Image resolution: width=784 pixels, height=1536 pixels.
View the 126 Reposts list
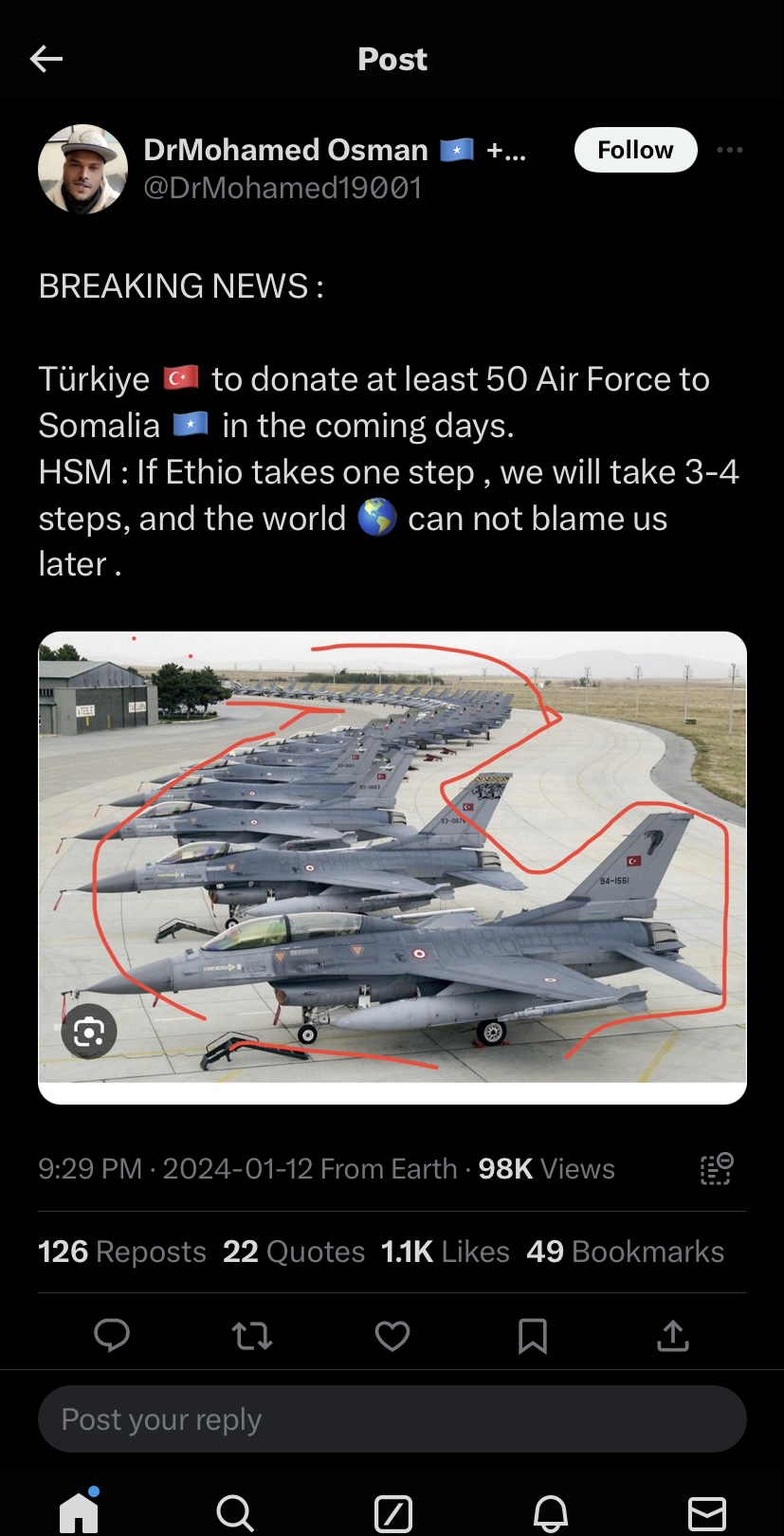[x=122, y=1252]
